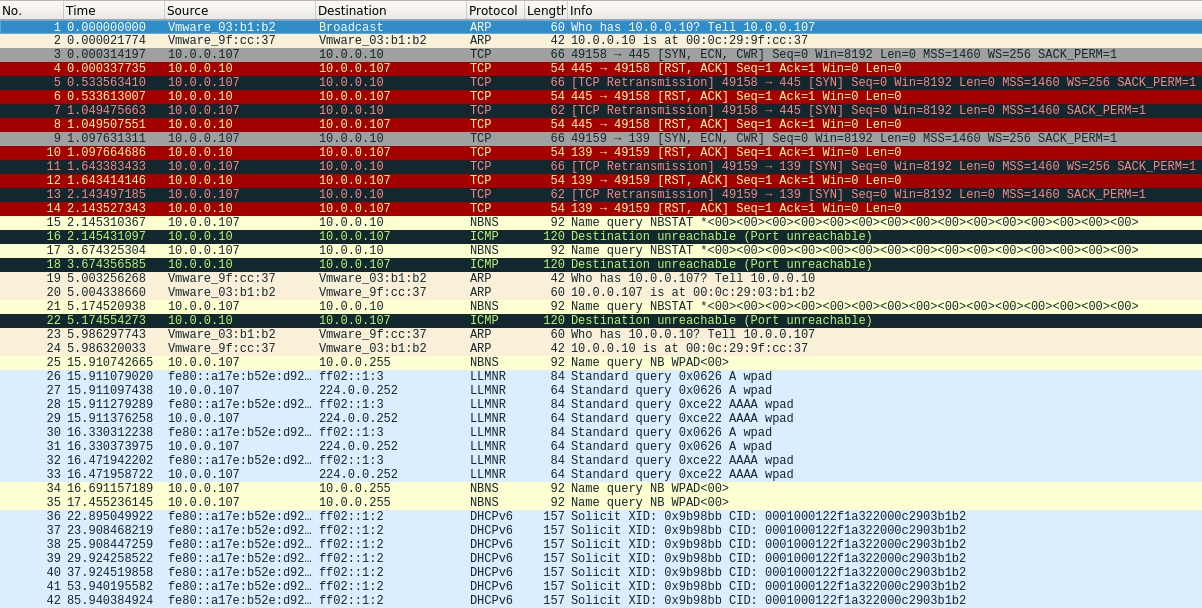Screen dimensions: 1202x608
Task: Select packet 24 ARP reply at 5.986320033
Action: 601,349
